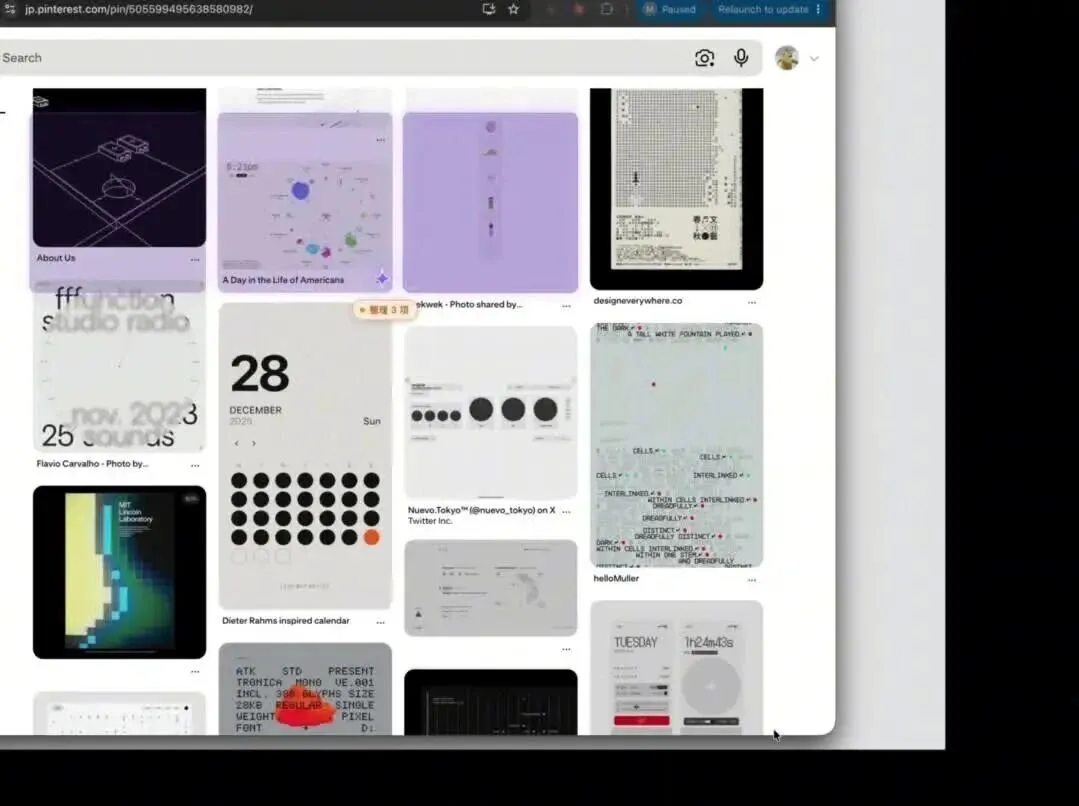Open the MIT Lincoln Laboratory poster pin

pos(119,572)
